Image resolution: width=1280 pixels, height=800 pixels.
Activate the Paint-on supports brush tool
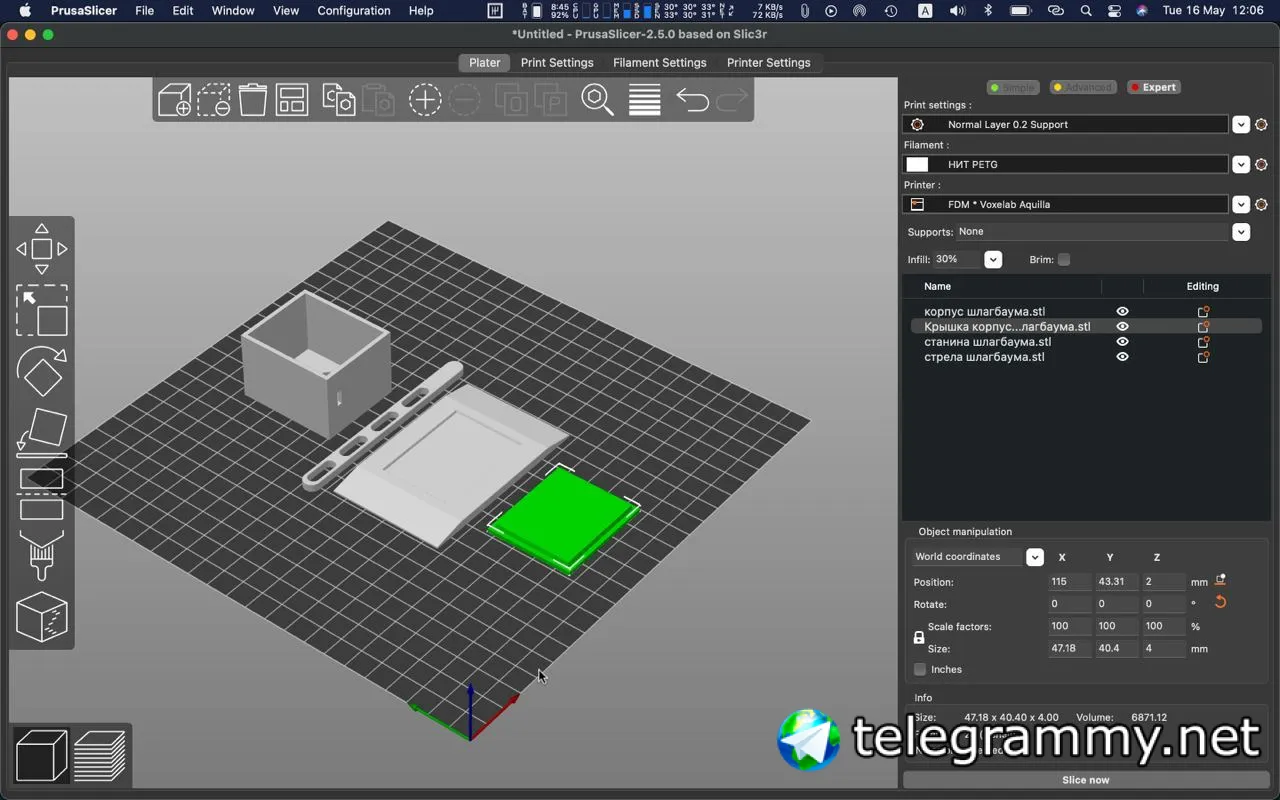(x=42, y=555)
